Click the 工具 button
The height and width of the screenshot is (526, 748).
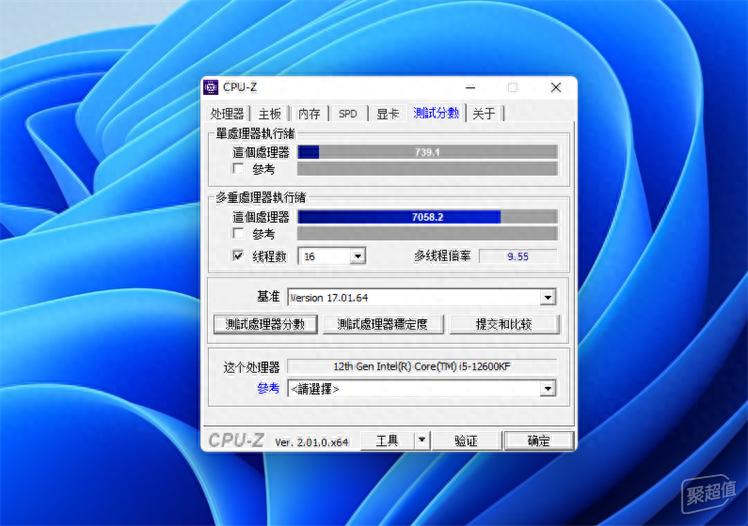(x=387, y=441)
